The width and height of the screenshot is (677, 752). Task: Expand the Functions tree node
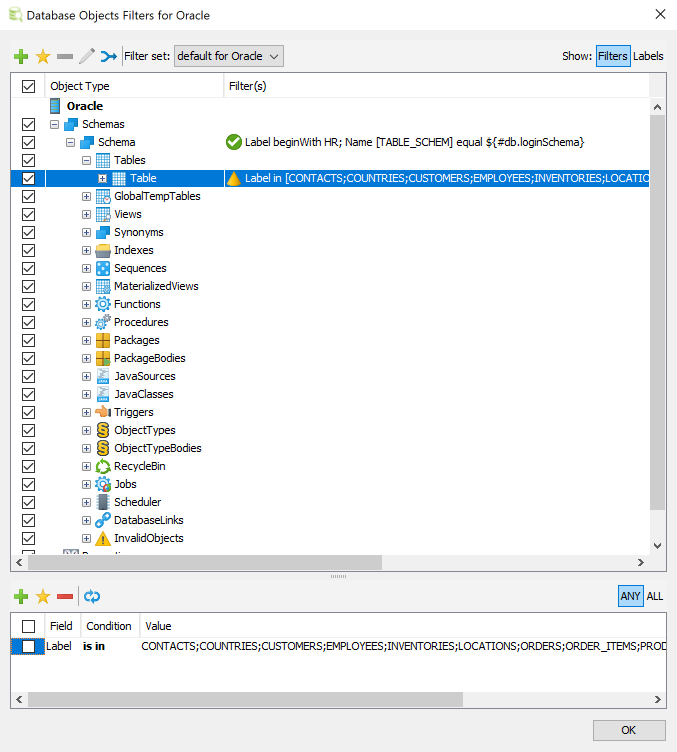coord(86,304)
